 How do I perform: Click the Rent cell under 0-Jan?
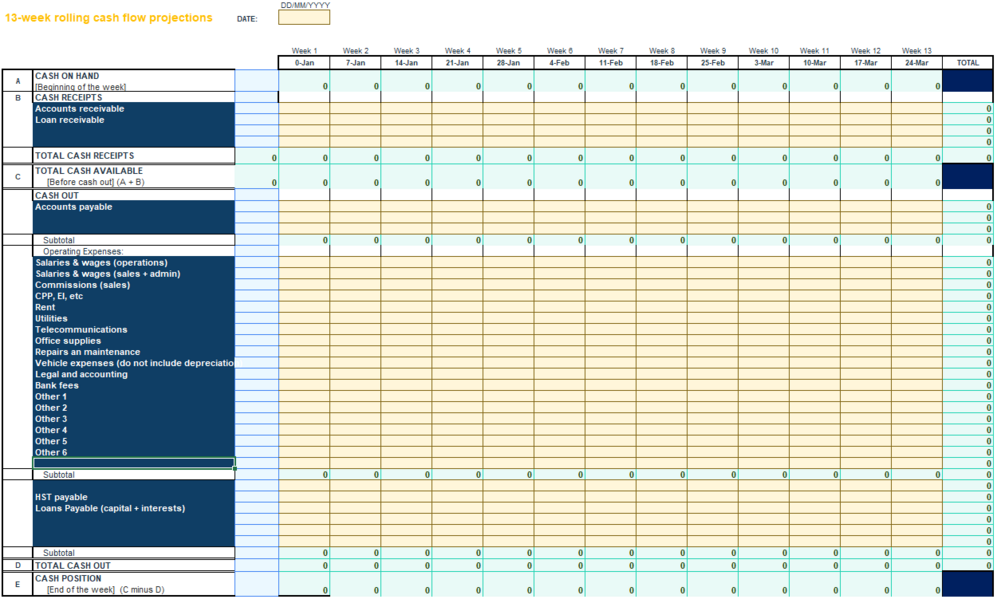(304, 307)
